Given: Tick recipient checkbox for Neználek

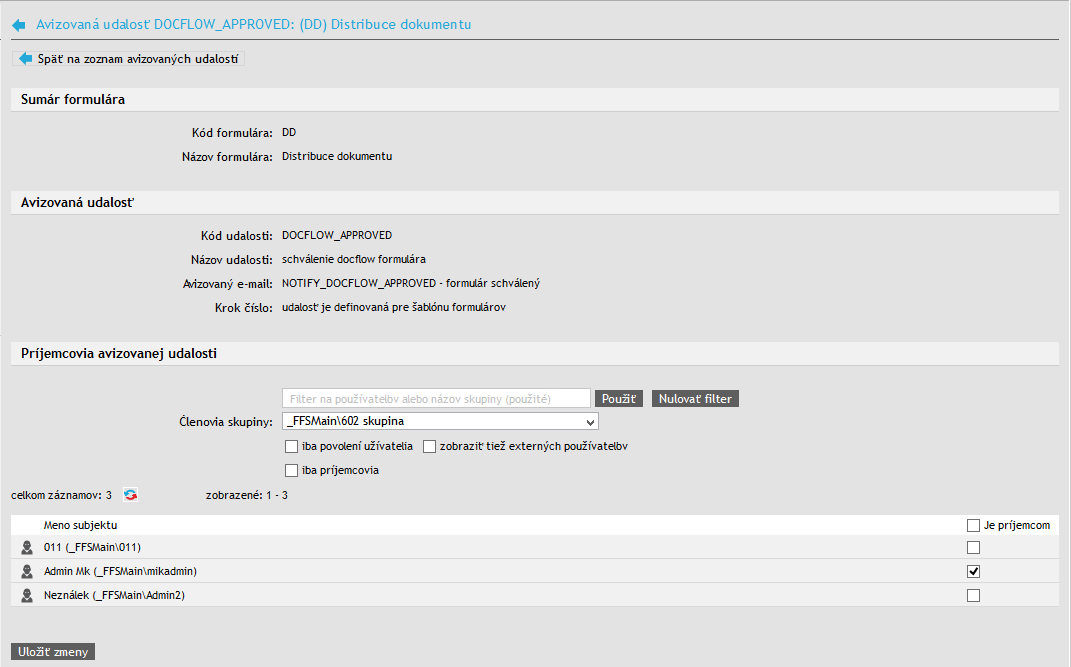Looking at the screenshot, I should pos(974,596).
